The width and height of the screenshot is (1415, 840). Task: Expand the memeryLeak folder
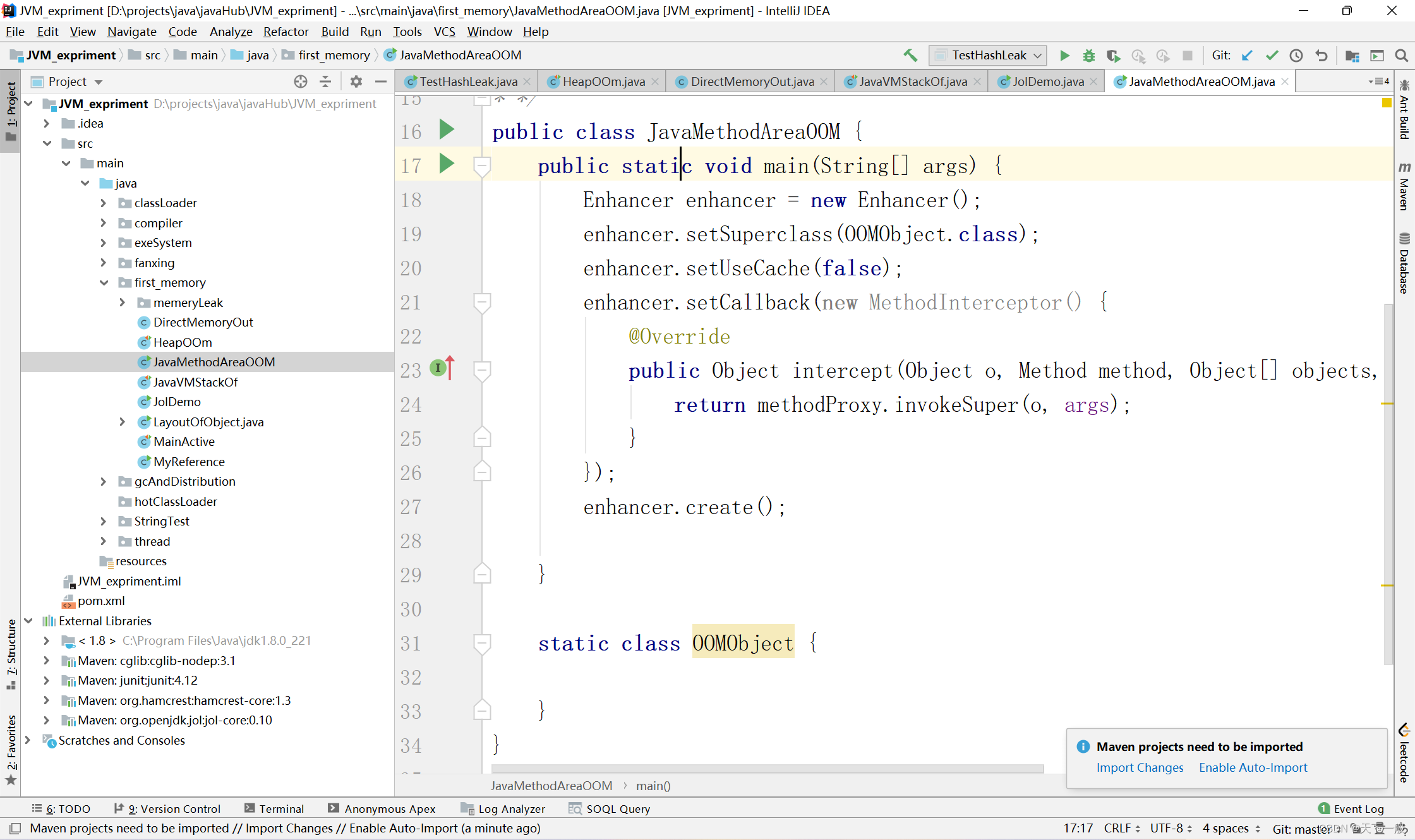coord(123,303)
